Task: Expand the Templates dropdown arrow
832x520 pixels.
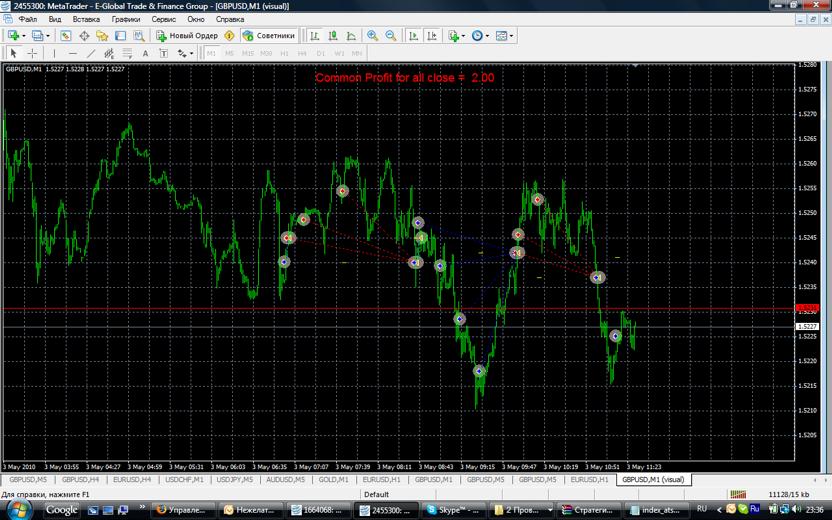Action: point(511,36)
